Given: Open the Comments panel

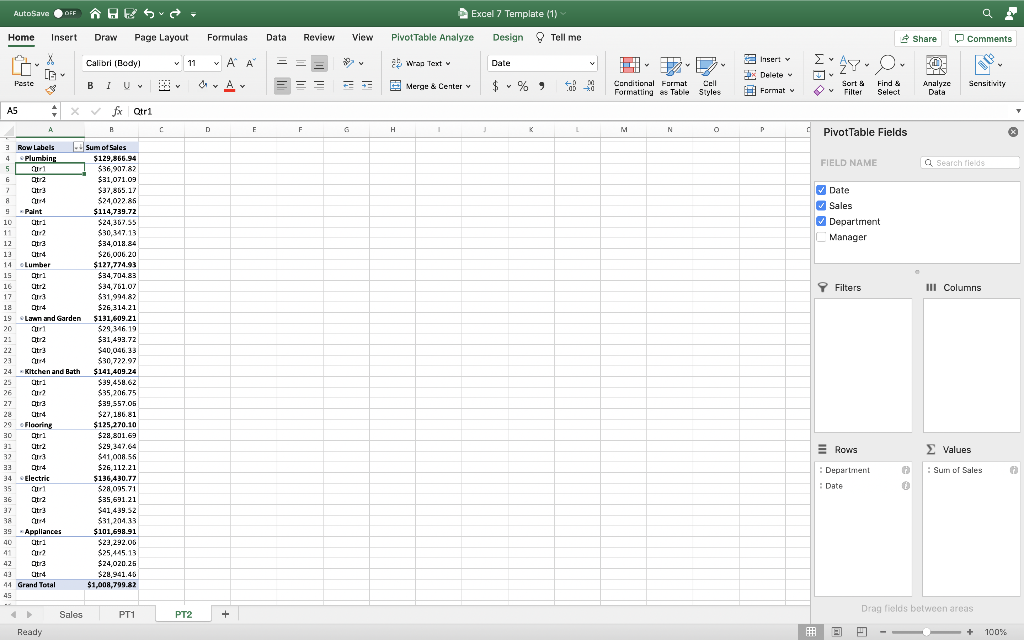Looking at the screenshot, I should pyautogui.click(x=983, y=37).
